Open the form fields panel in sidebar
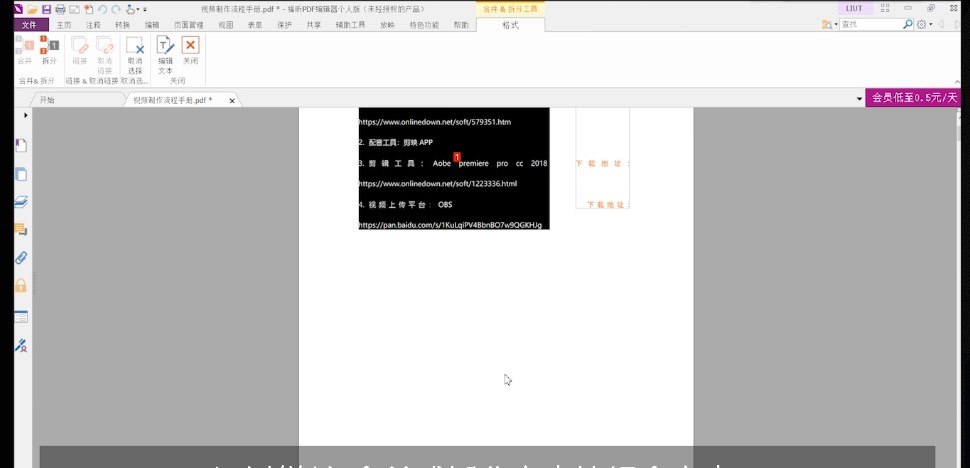This screenshot has width=970, height=468. point(21,317)
